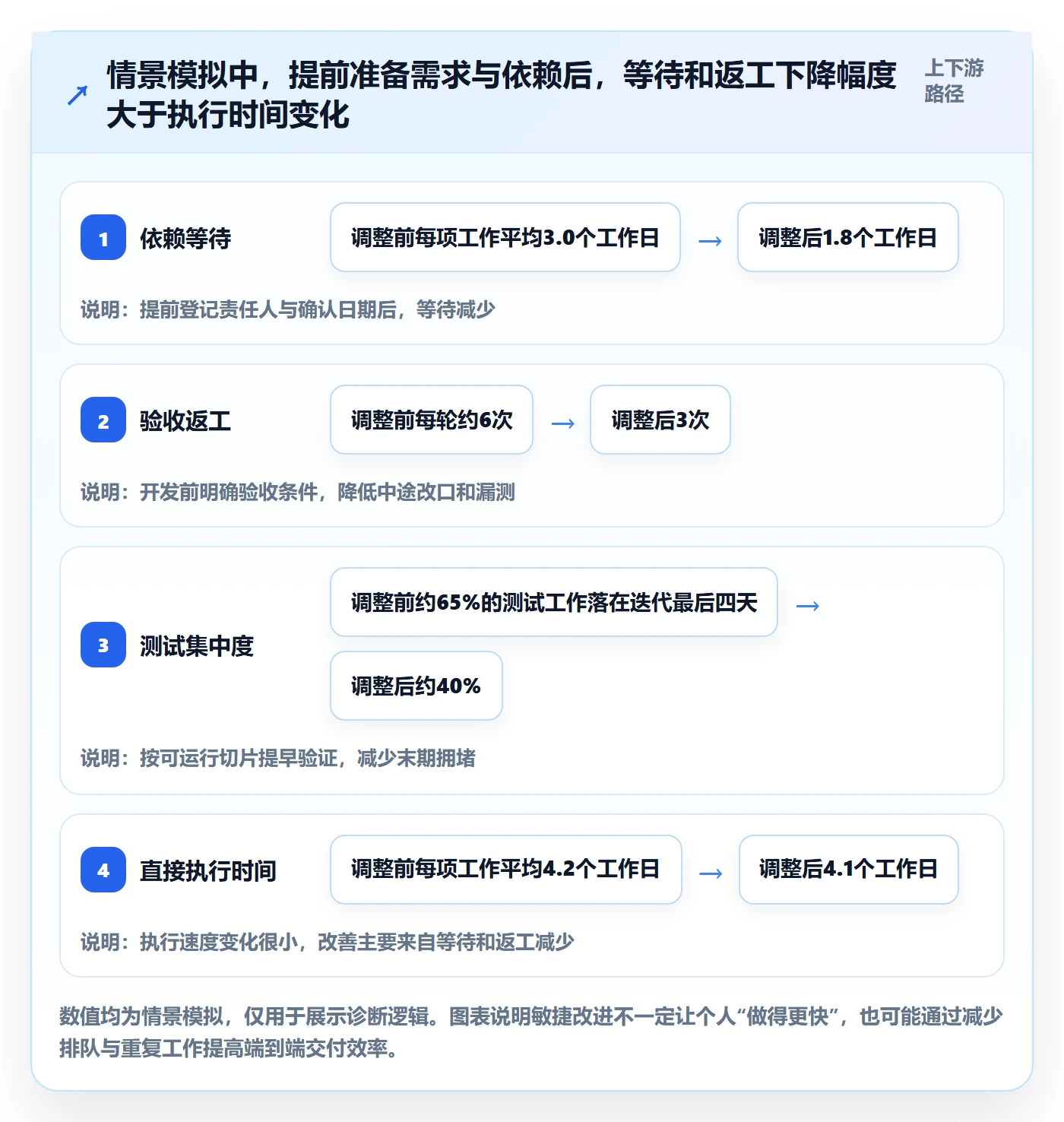
Task: Click the 调整后4.1个工作日 chip
Action: (x=849, y=870)
